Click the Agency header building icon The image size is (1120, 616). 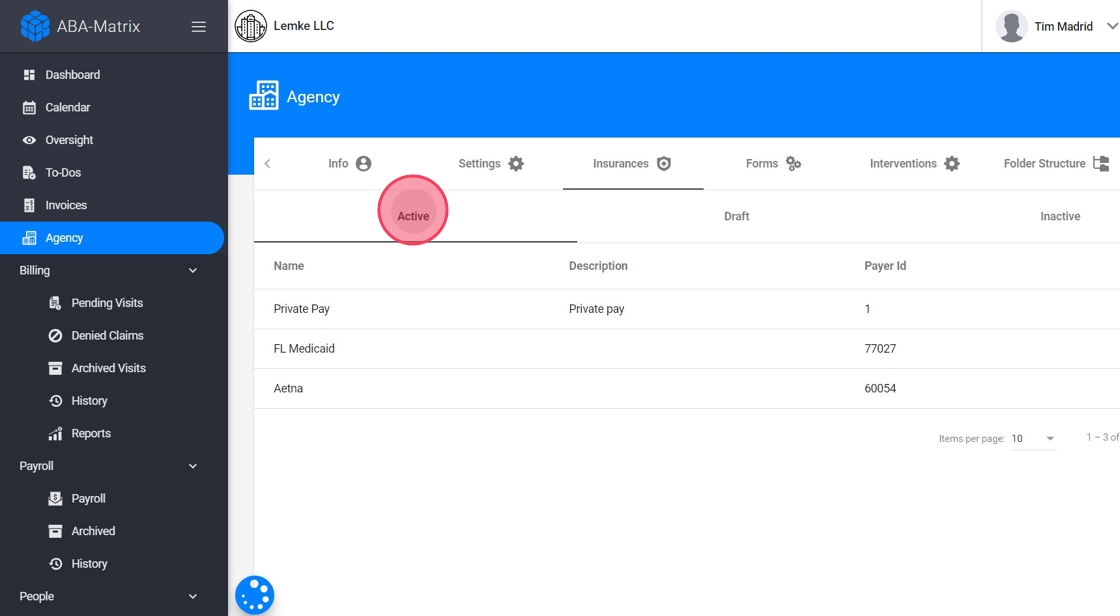point(264,95)
